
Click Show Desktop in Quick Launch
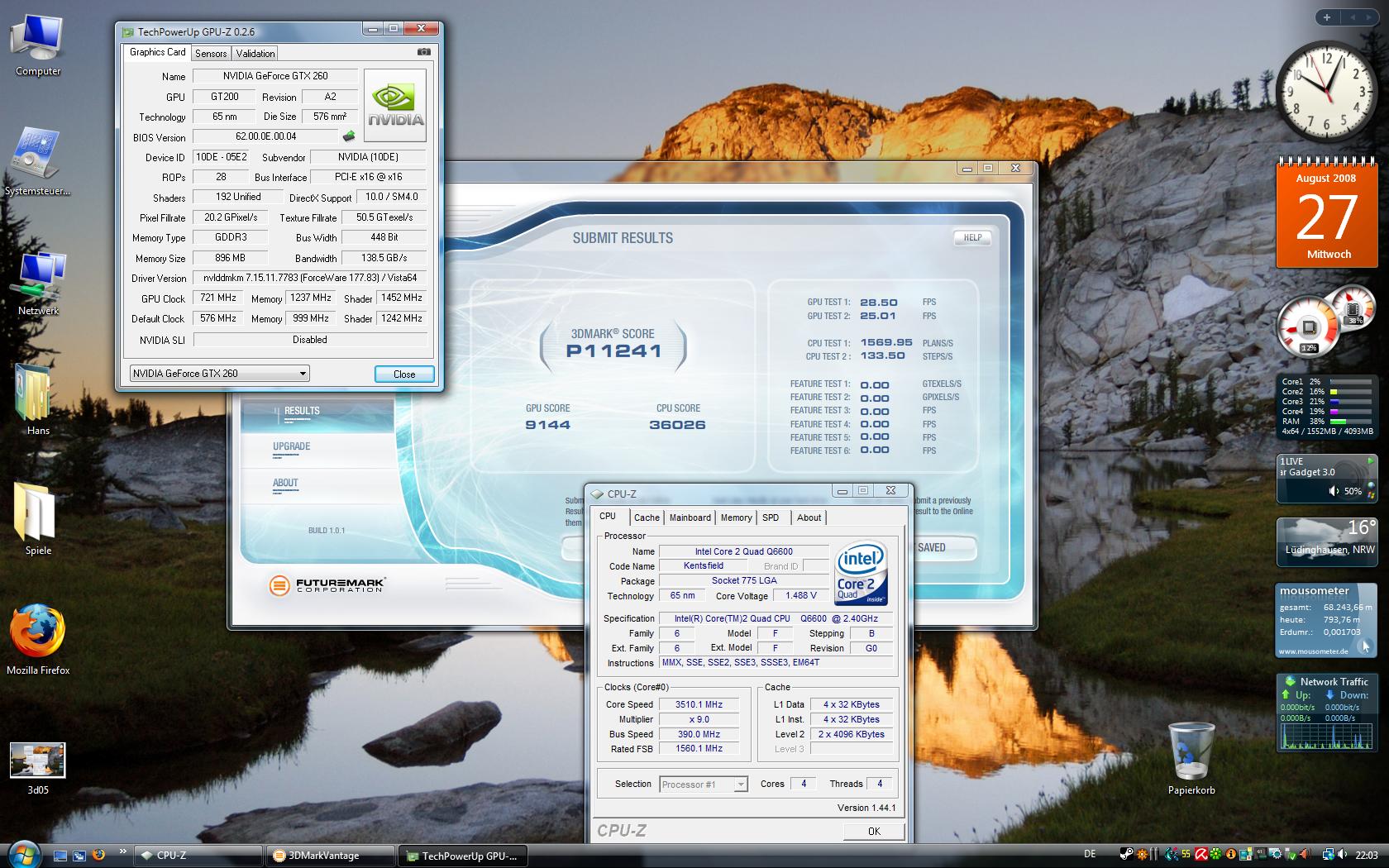tap(60, 856)
